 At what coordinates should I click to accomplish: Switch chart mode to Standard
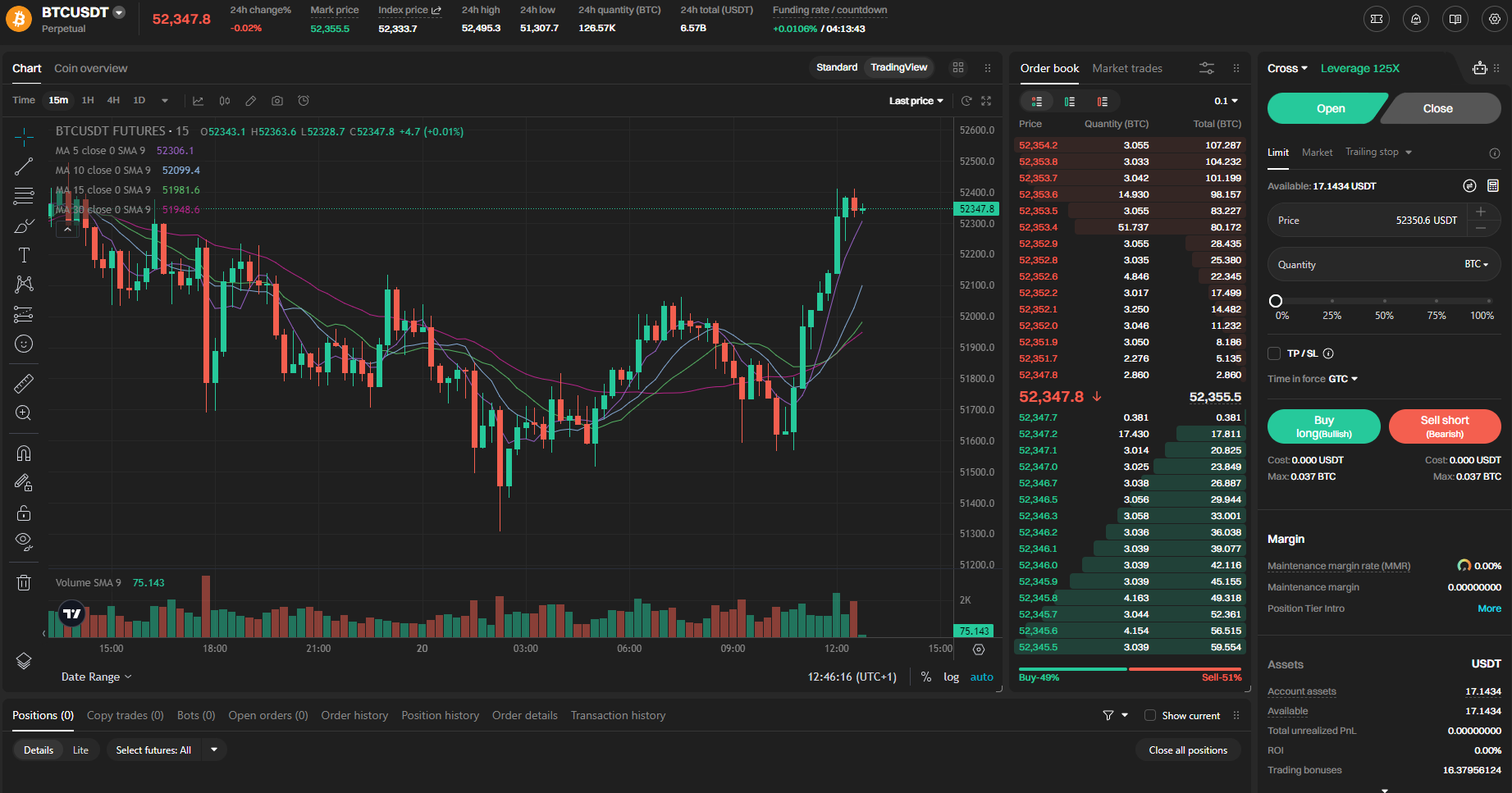coord(837,67)
